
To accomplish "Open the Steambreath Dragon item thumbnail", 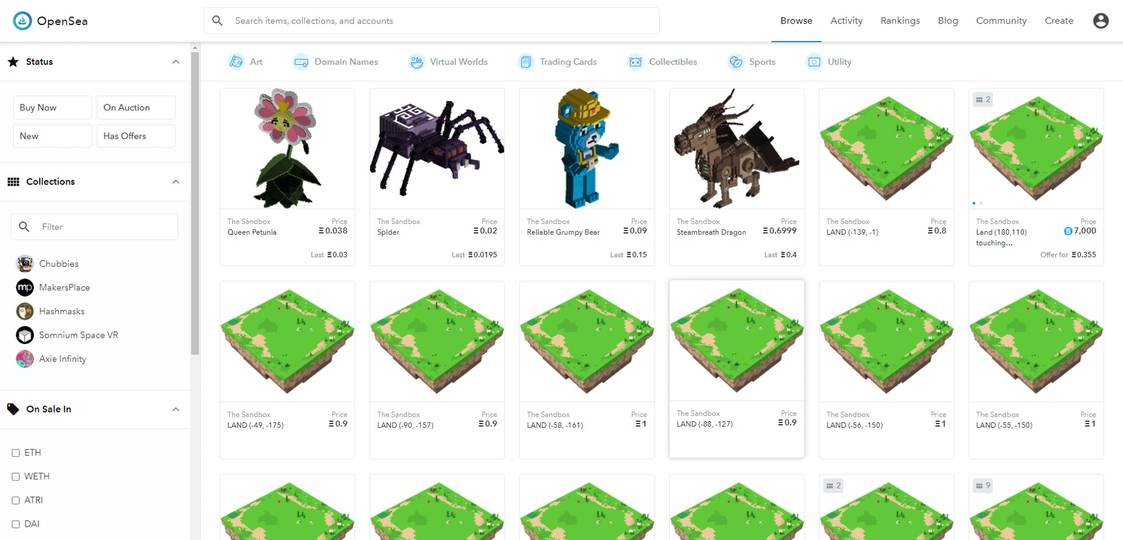I will (x=736, y=149).
